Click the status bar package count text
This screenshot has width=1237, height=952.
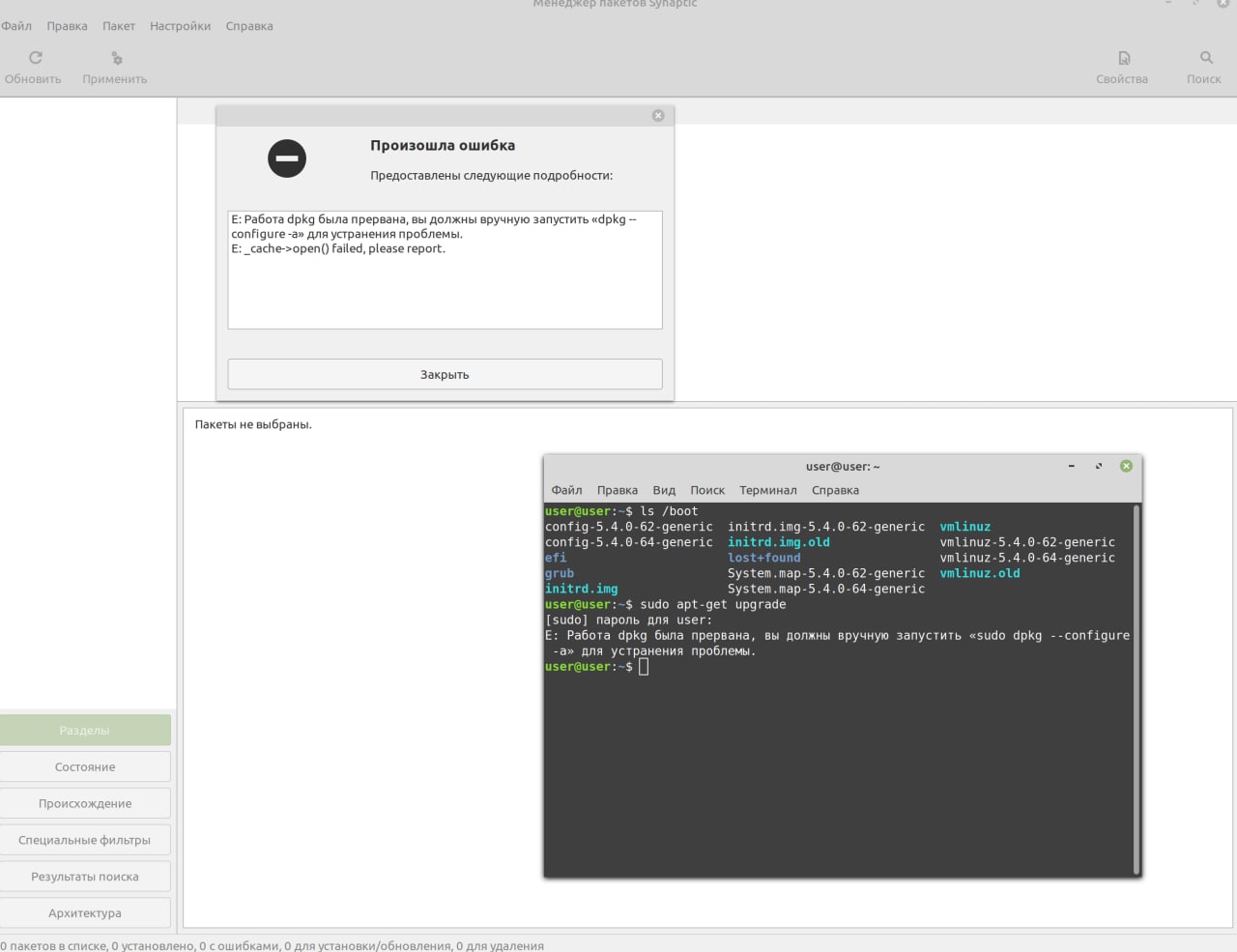pyautogui.click(x=272, y=945)
